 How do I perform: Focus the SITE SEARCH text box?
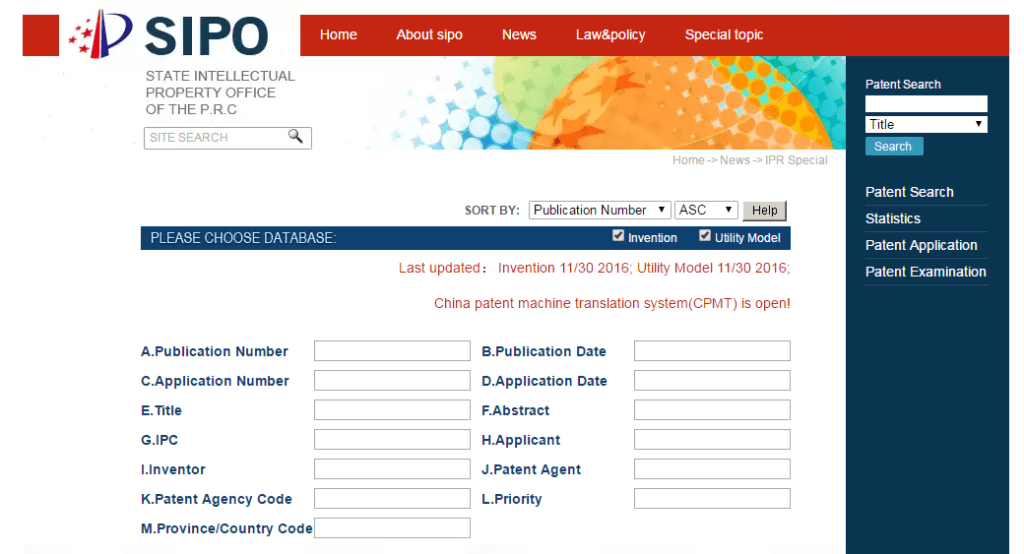(217, 138)
